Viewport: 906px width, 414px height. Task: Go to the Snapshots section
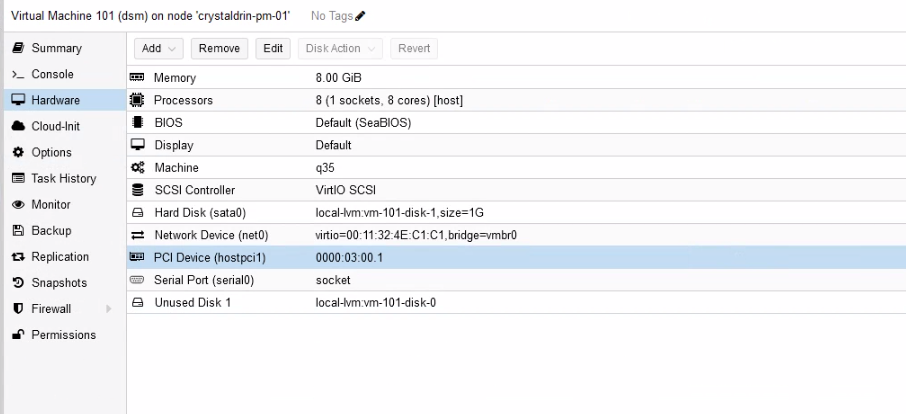[58, 283]
